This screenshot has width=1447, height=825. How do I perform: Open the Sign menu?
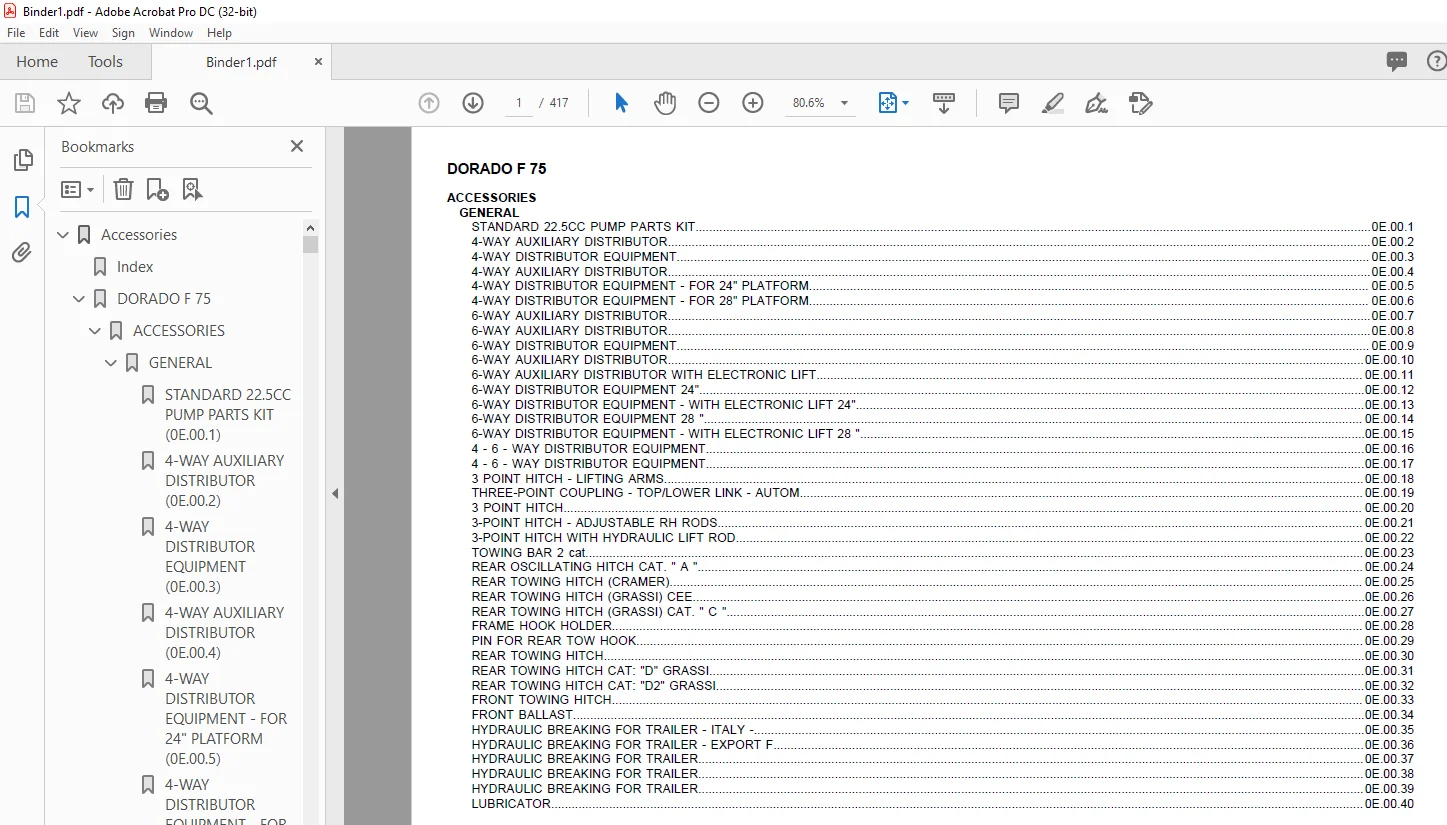click(x=123, y=33)
